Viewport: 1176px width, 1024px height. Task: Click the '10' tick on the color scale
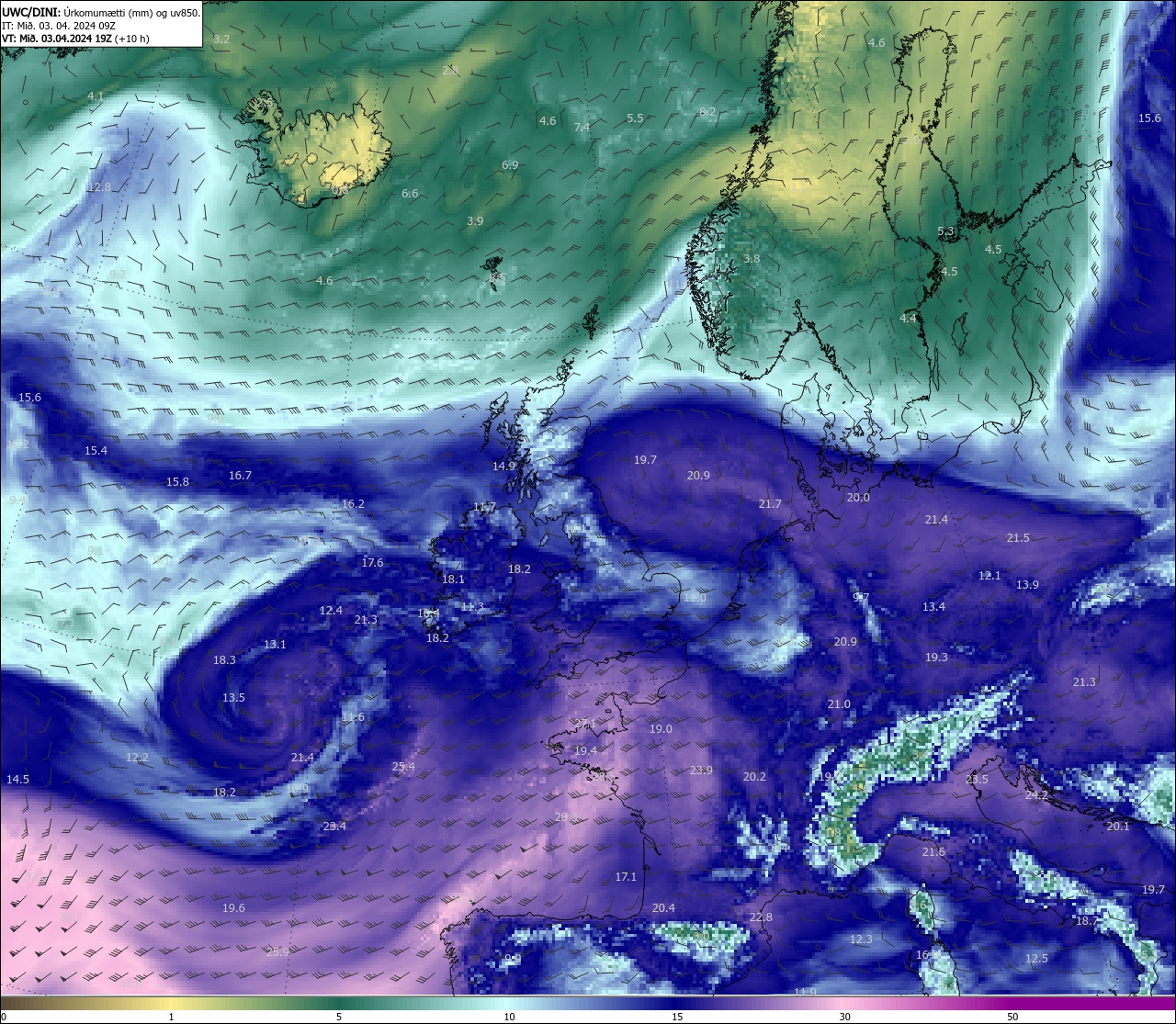point(509,1017)
